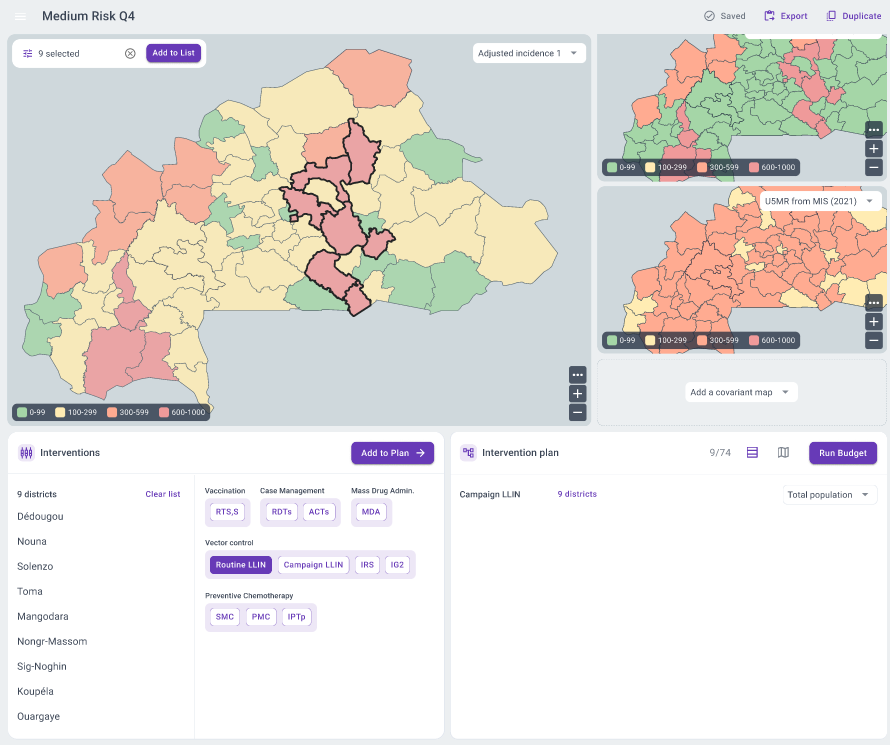Image resolution: width=890 pixels, height=745 pixels.
Task: Open the Adjusted incidence 1 dropdown
Action: point(529,53)
